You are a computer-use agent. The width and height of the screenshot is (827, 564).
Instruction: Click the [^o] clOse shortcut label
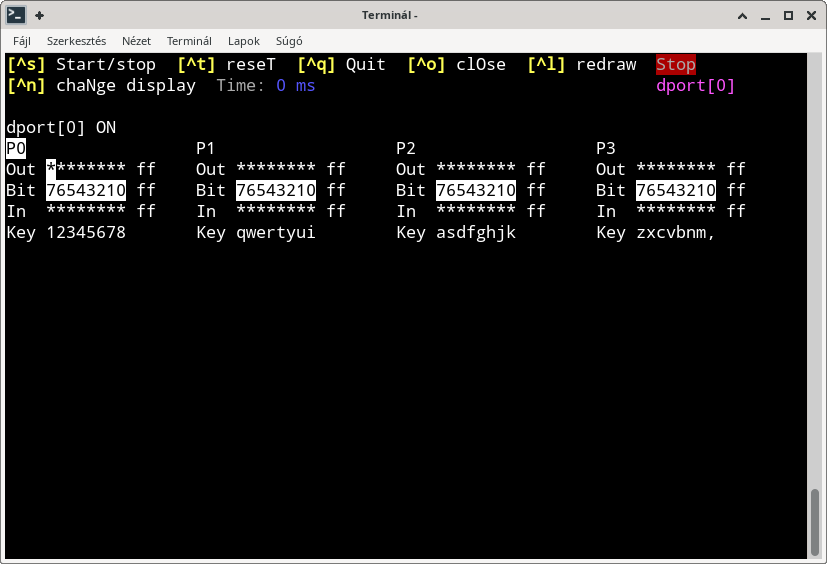pyautogui.click(x=456, y=64)
